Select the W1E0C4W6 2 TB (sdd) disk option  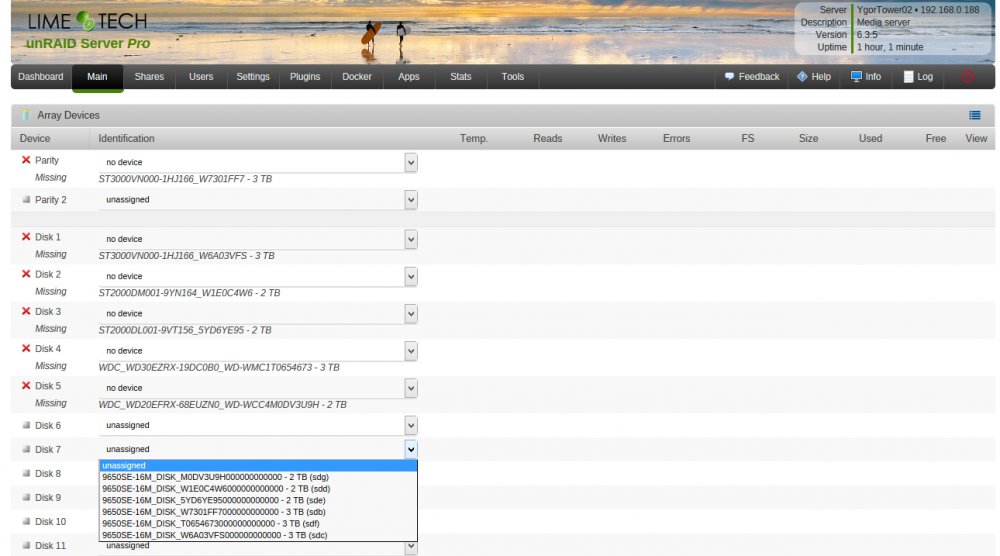tap(258, 489)
